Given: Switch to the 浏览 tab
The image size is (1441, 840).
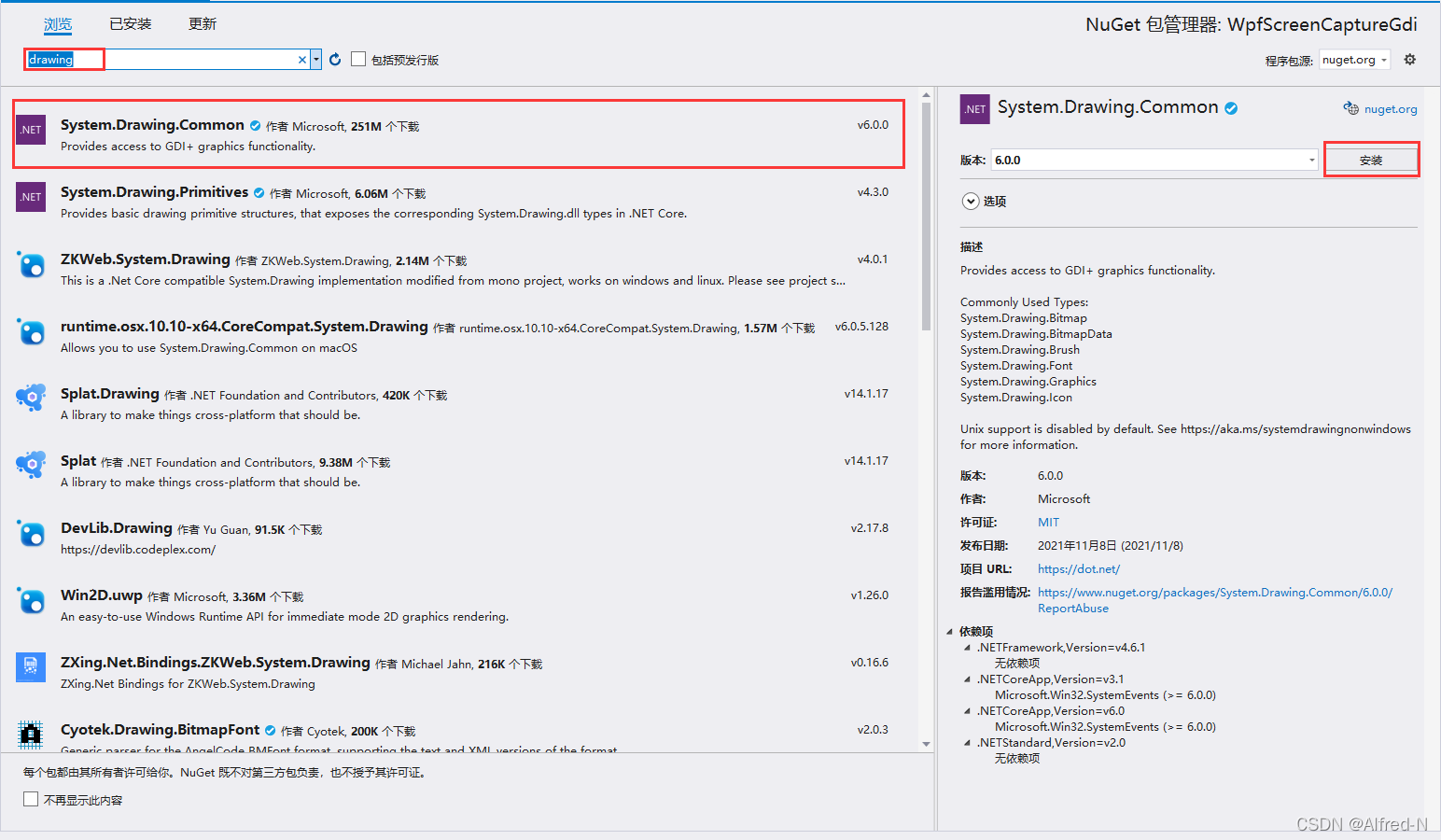Looking at the screenshot, I should [x=58, y=24].
